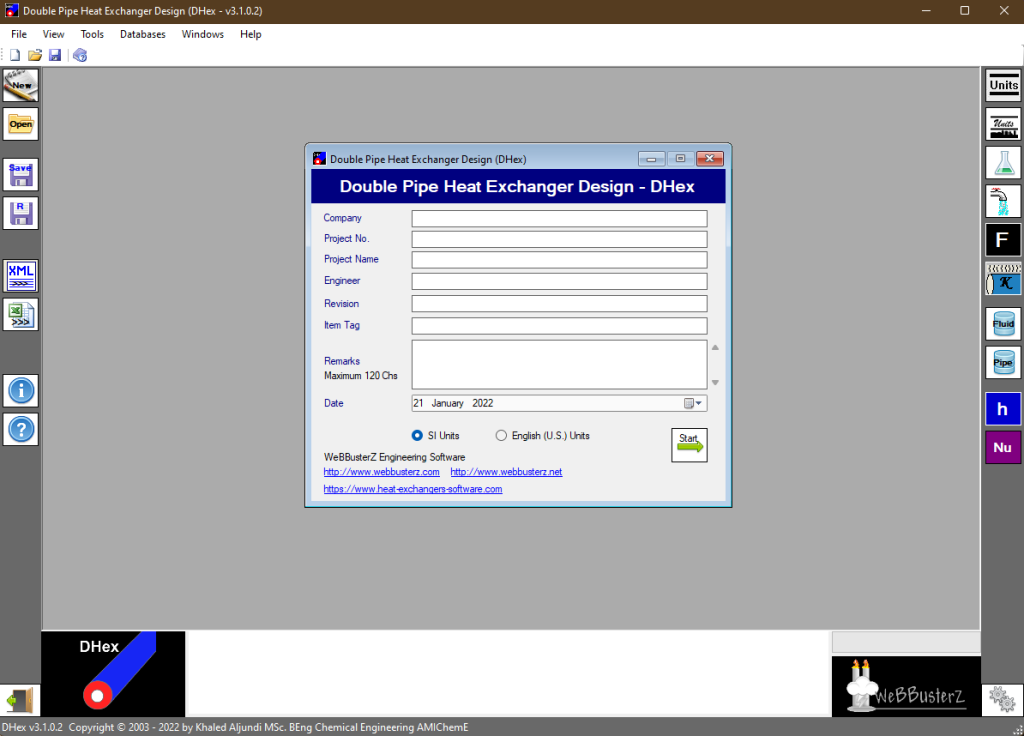Click the black 'F' icon
The height and width of the screenshot is (736, 1024).
pos(1003,240)
